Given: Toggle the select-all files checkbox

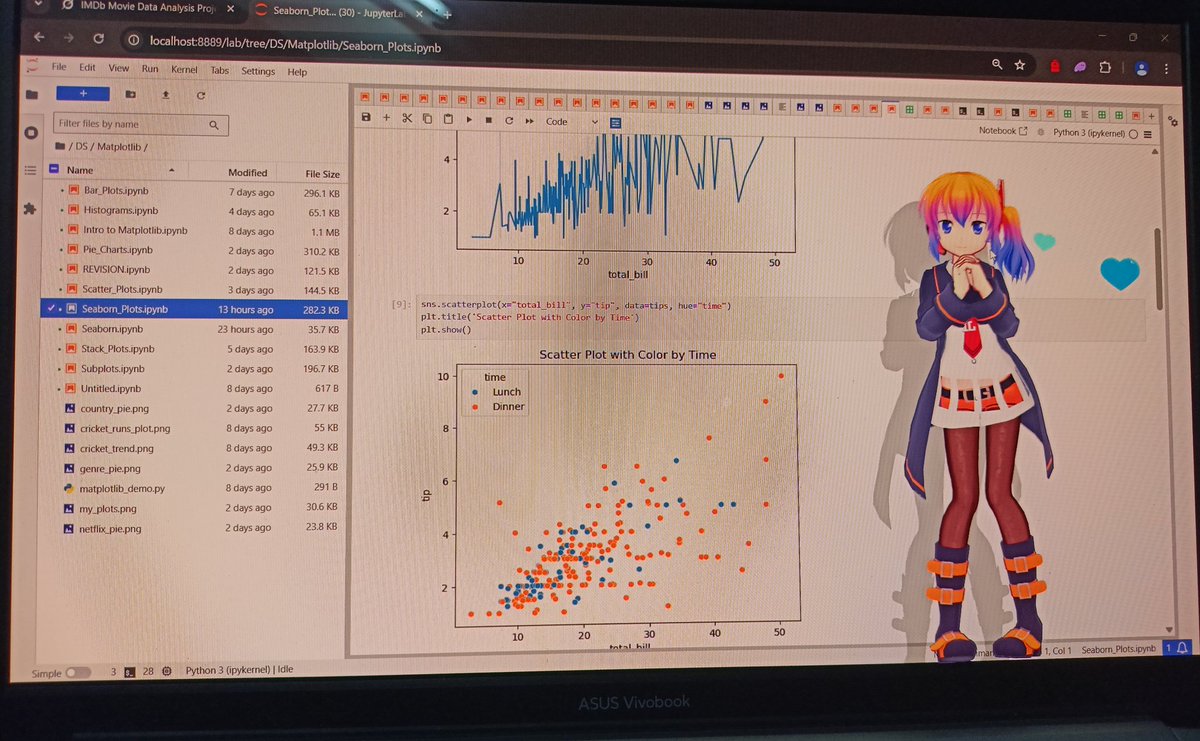Looking at the screenshot, I should click(54, 171).
